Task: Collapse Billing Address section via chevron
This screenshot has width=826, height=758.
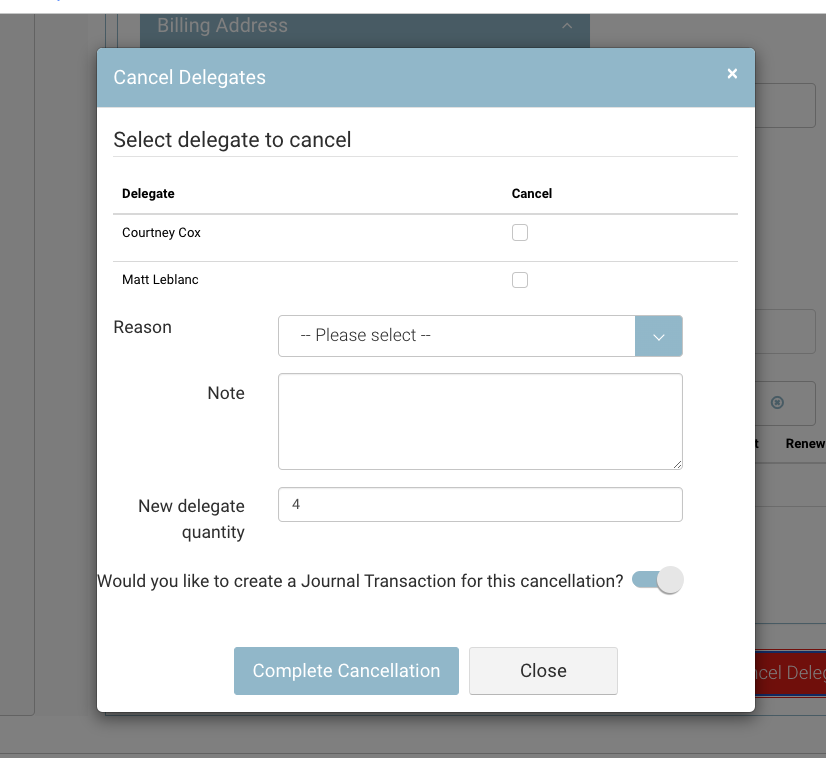Action: [x=567, y=26]
